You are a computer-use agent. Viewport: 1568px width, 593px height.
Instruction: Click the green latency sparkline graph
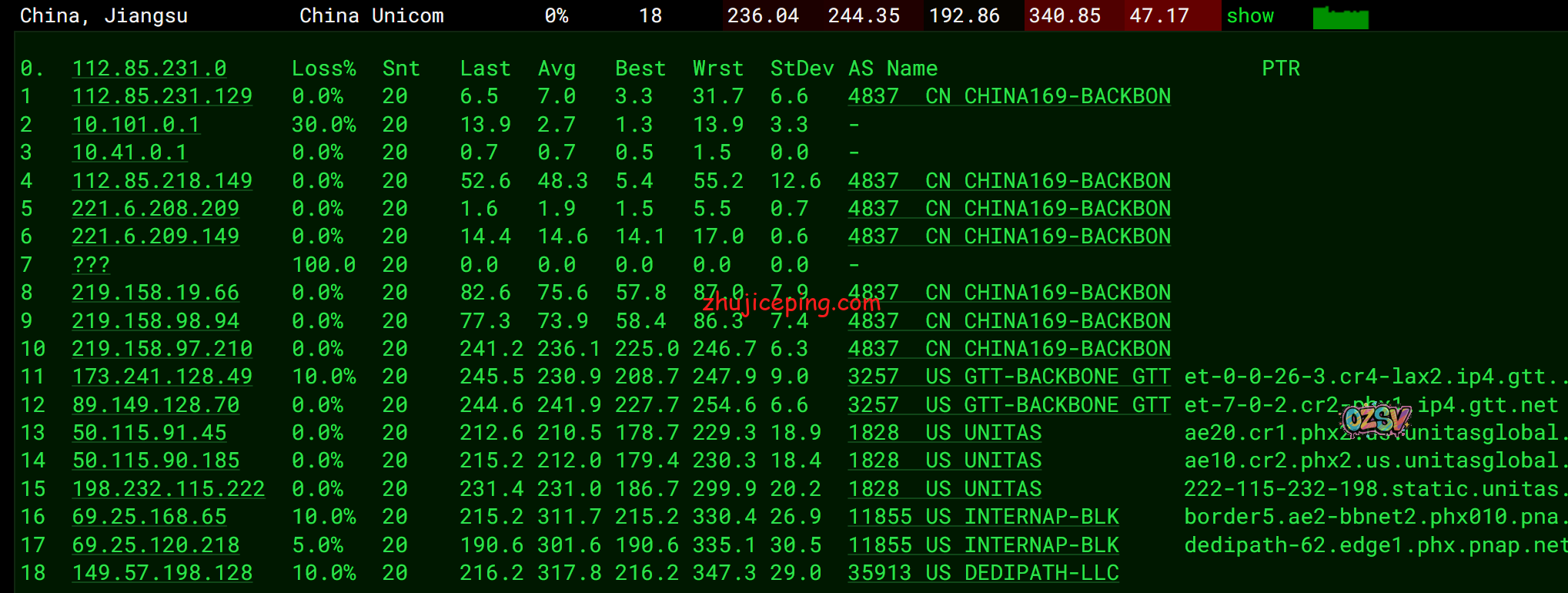(x=1340, y=17)
